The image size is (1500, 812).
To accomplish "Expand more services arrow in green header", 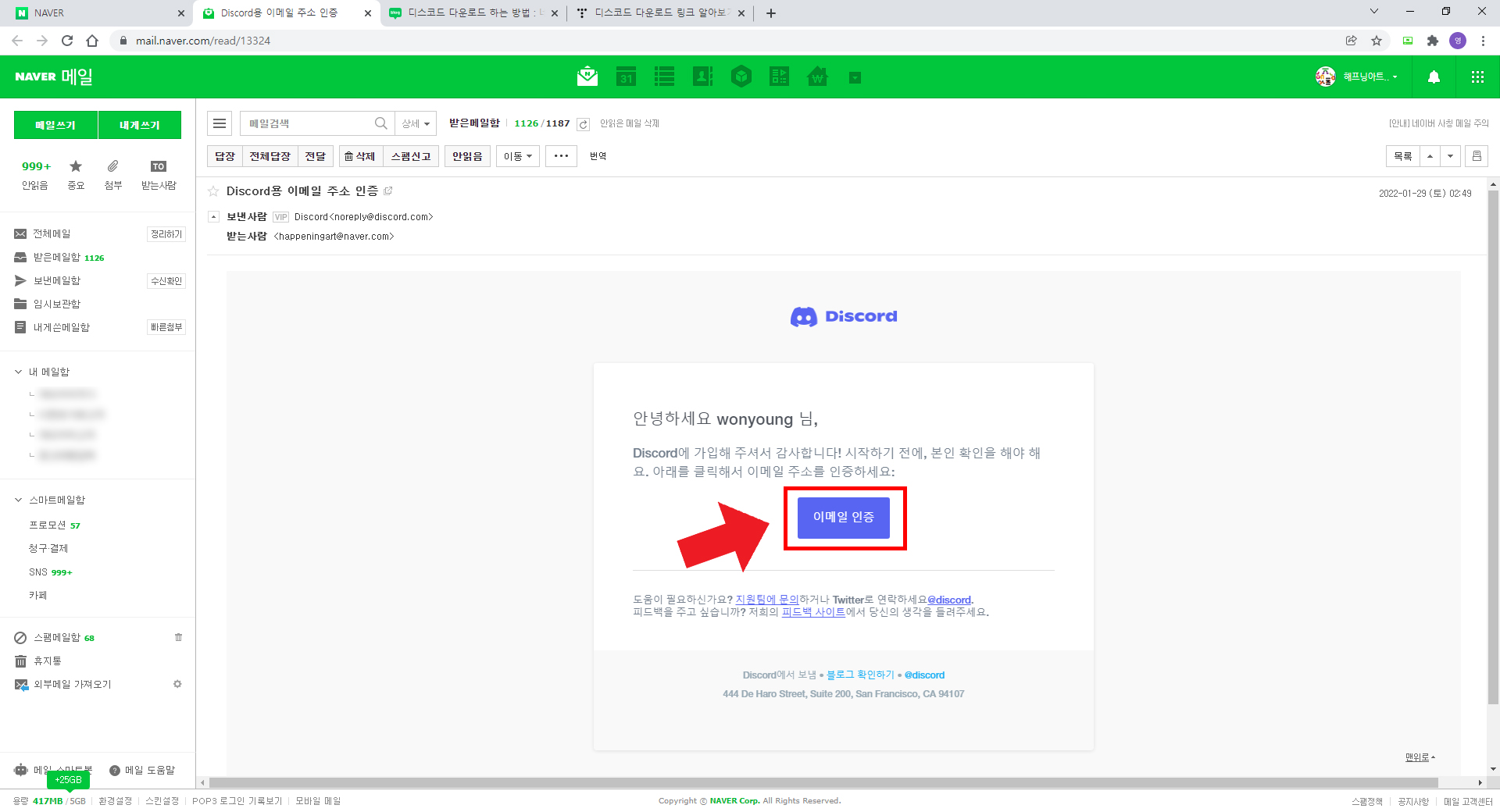I will point(855,77).
